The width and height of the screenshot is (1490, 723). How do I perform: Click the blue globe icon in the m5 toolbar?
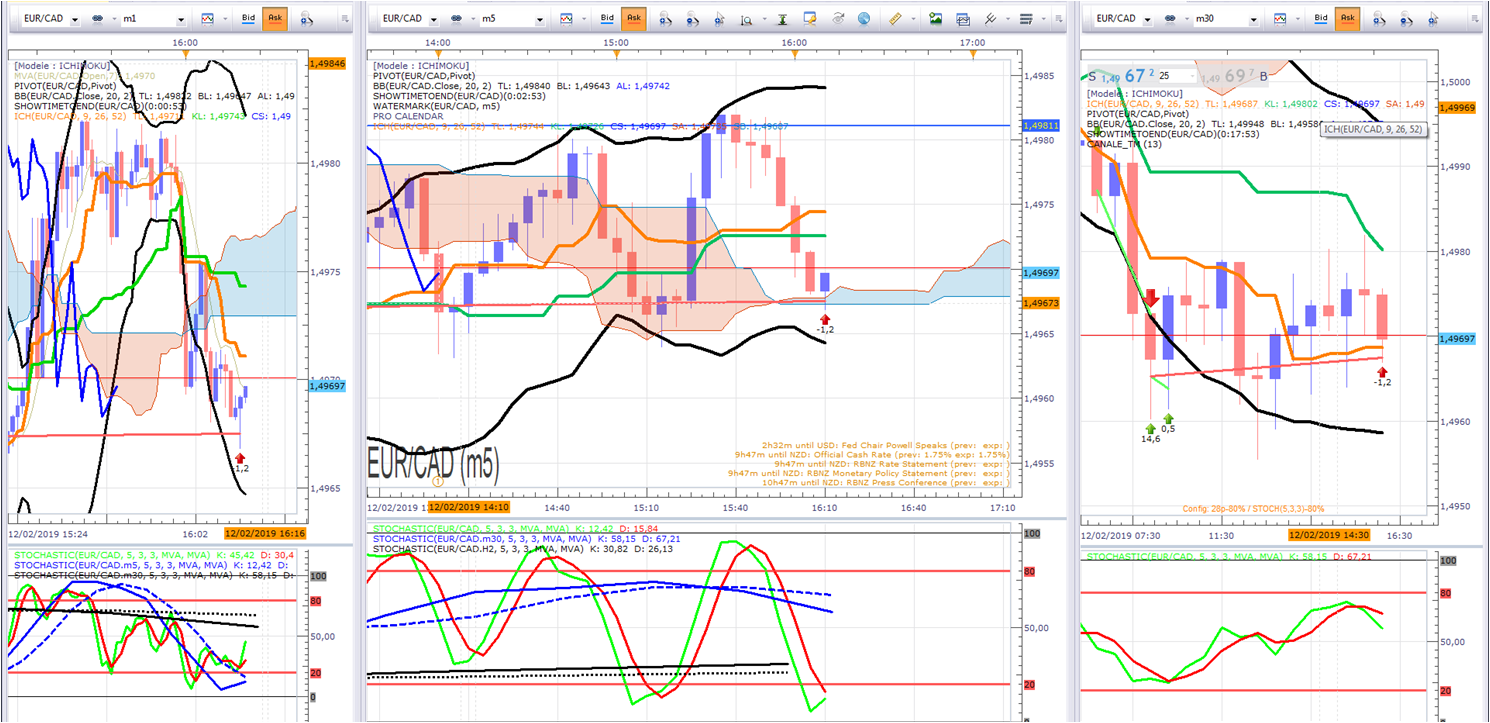864,19
